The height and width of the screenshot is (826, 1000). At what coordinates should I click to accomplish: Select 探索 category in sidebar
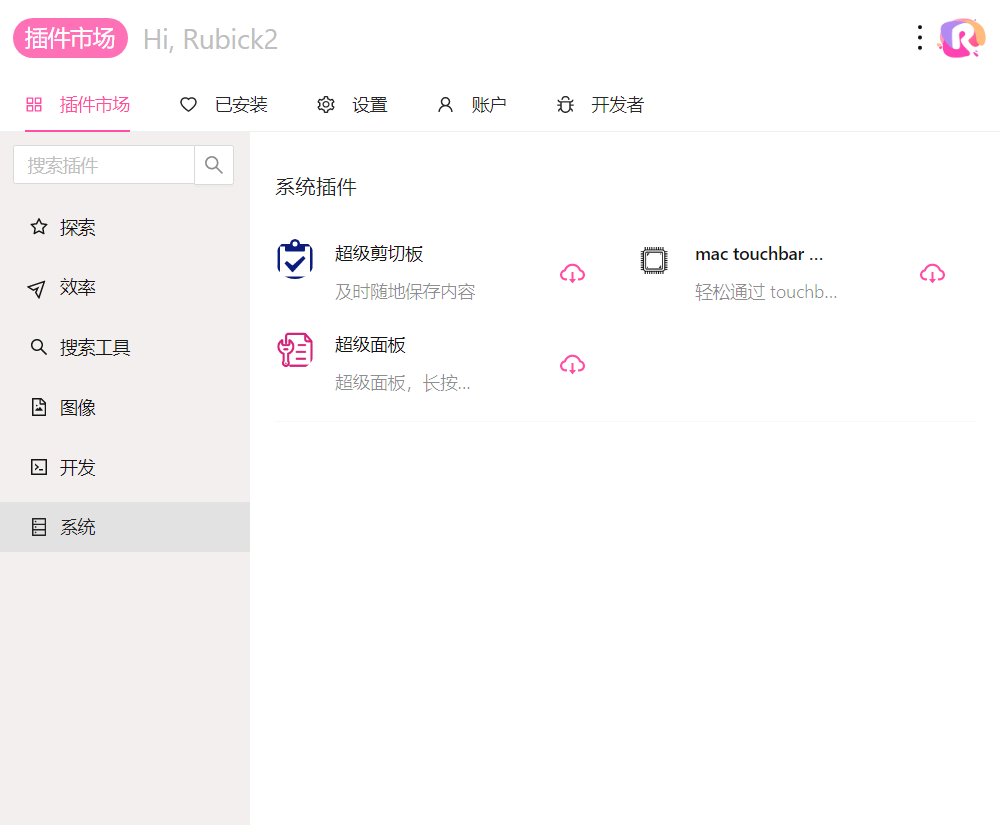point(77,228)
